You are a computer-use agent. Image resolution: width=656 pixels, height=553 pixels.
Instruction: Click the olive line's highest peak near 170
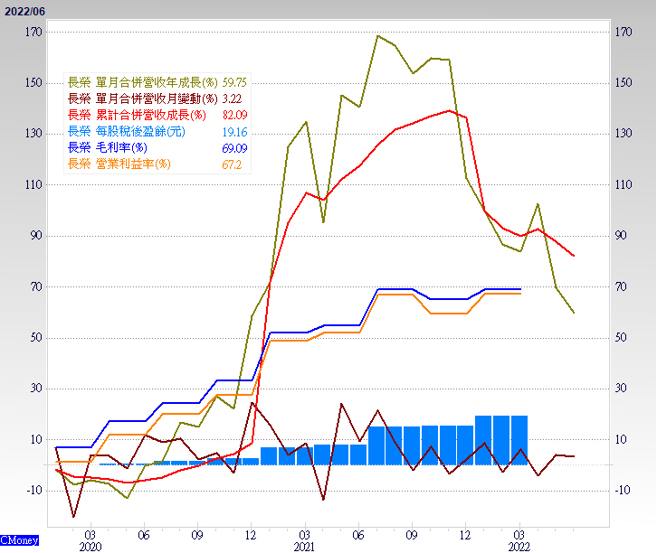(378, 36)
